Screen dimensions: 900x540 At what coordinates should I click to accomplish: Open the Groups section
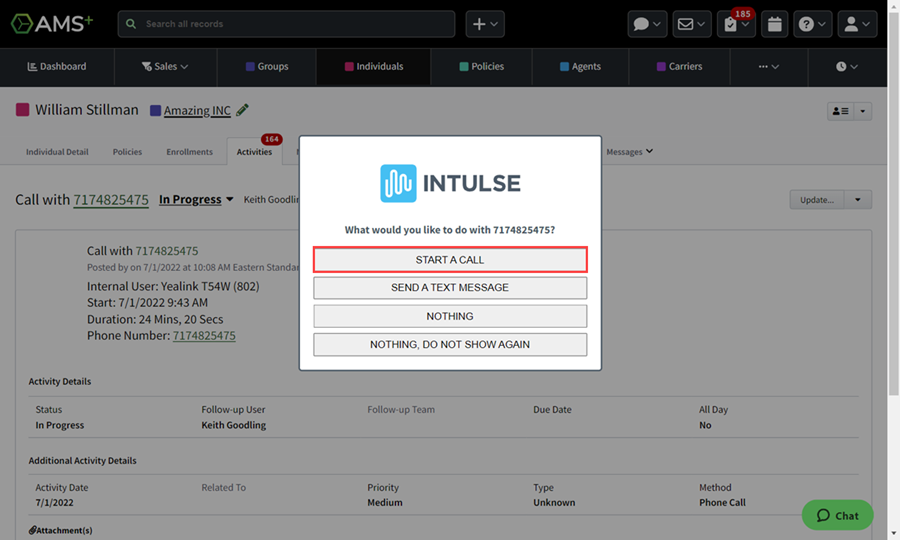coord(267,67)
